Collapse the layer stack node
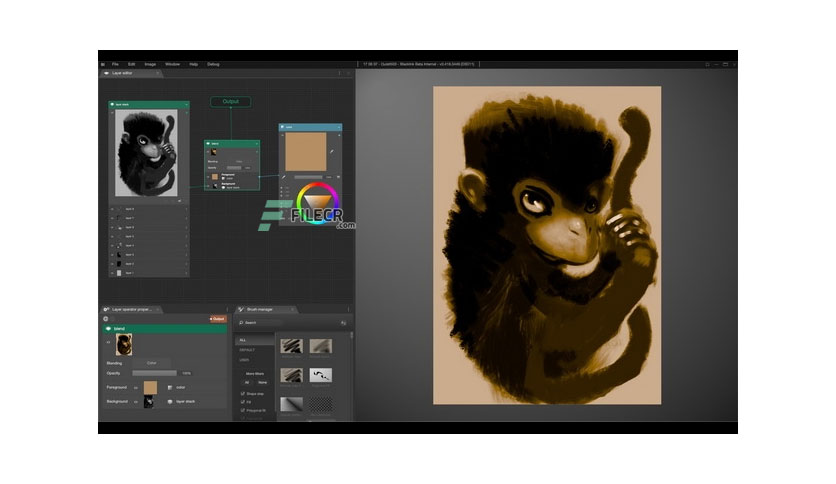The image size is (836, 484). point(186,104)
